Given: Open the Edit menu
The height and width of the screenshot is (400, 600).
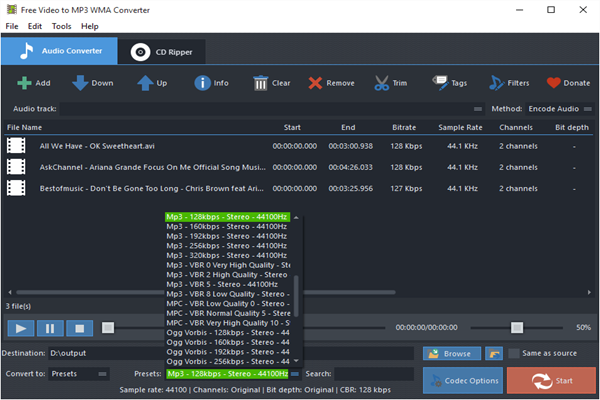Looking at the screenshot, I should 35,26.
